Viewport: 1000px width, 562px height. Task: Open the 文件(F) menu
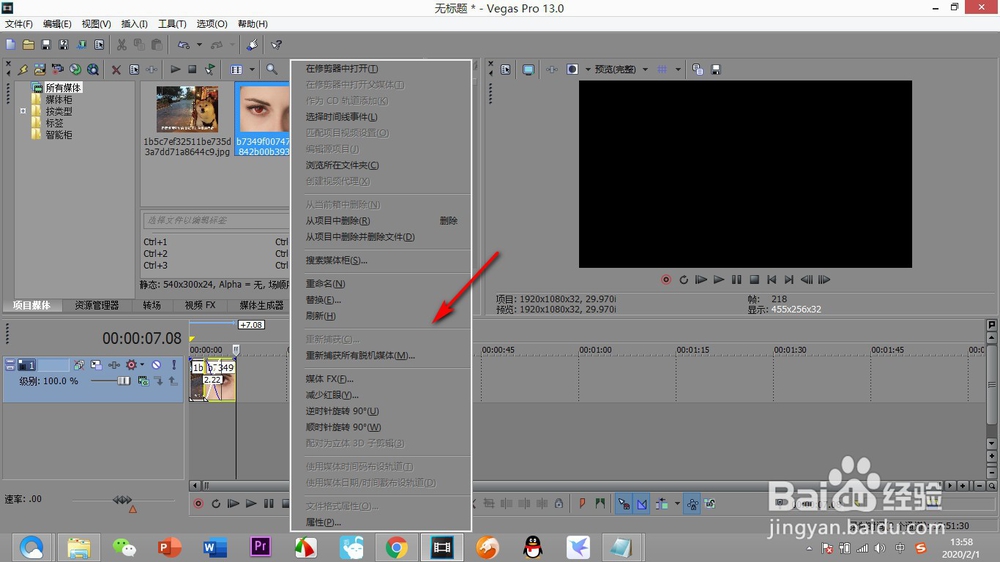click(18, 24)
